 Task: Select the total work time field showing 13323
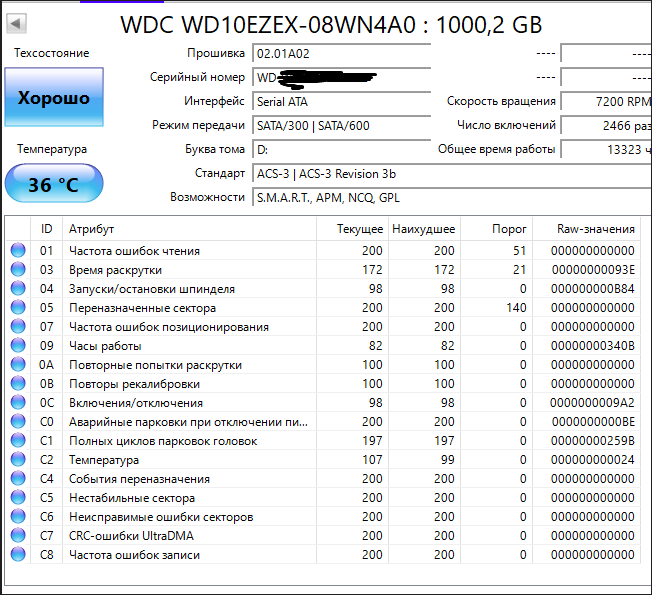pos(606,149)
